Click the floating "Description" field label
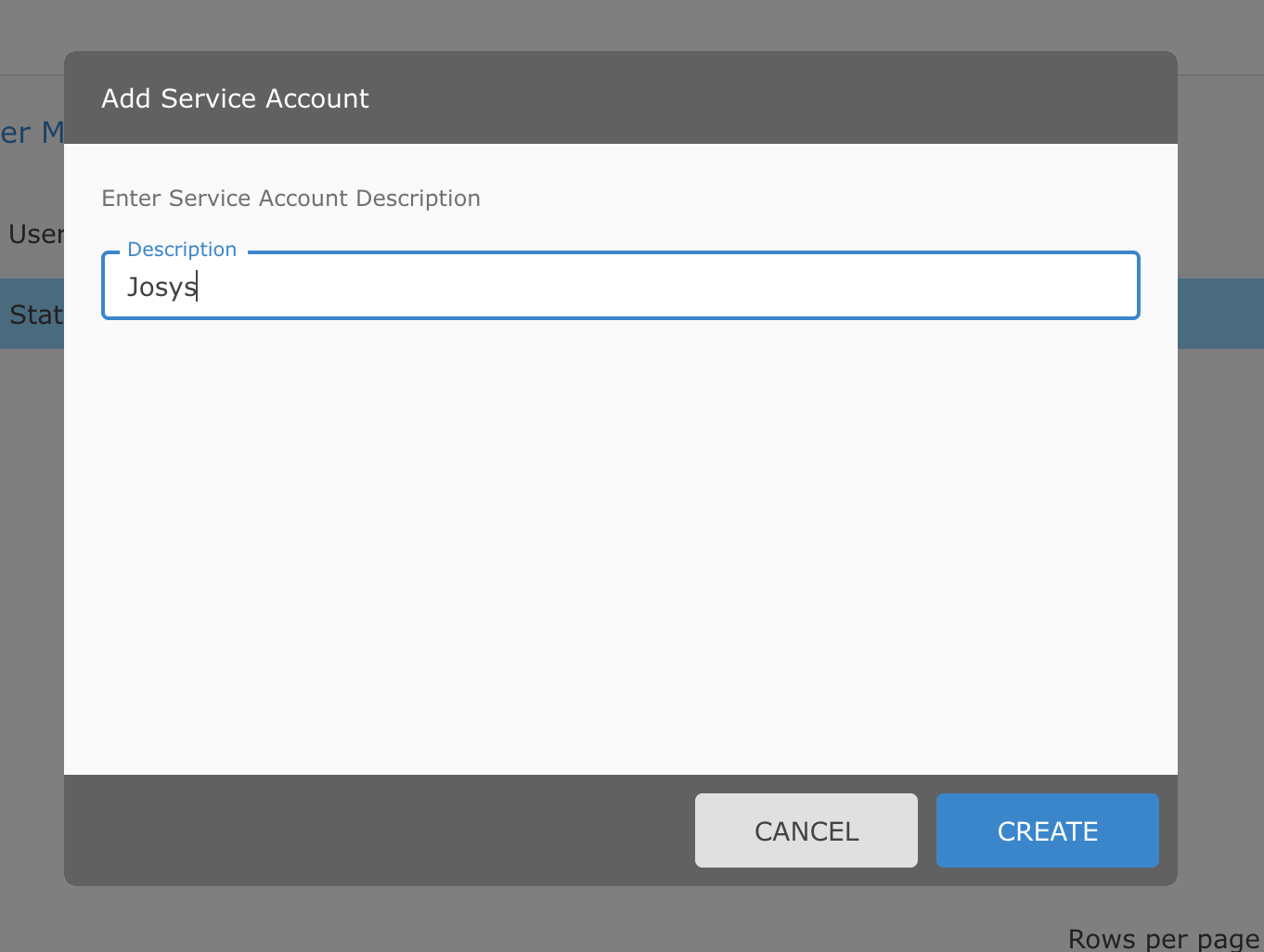The width and height of the screenshot is (1264, 952). click(x=182, y=250)
